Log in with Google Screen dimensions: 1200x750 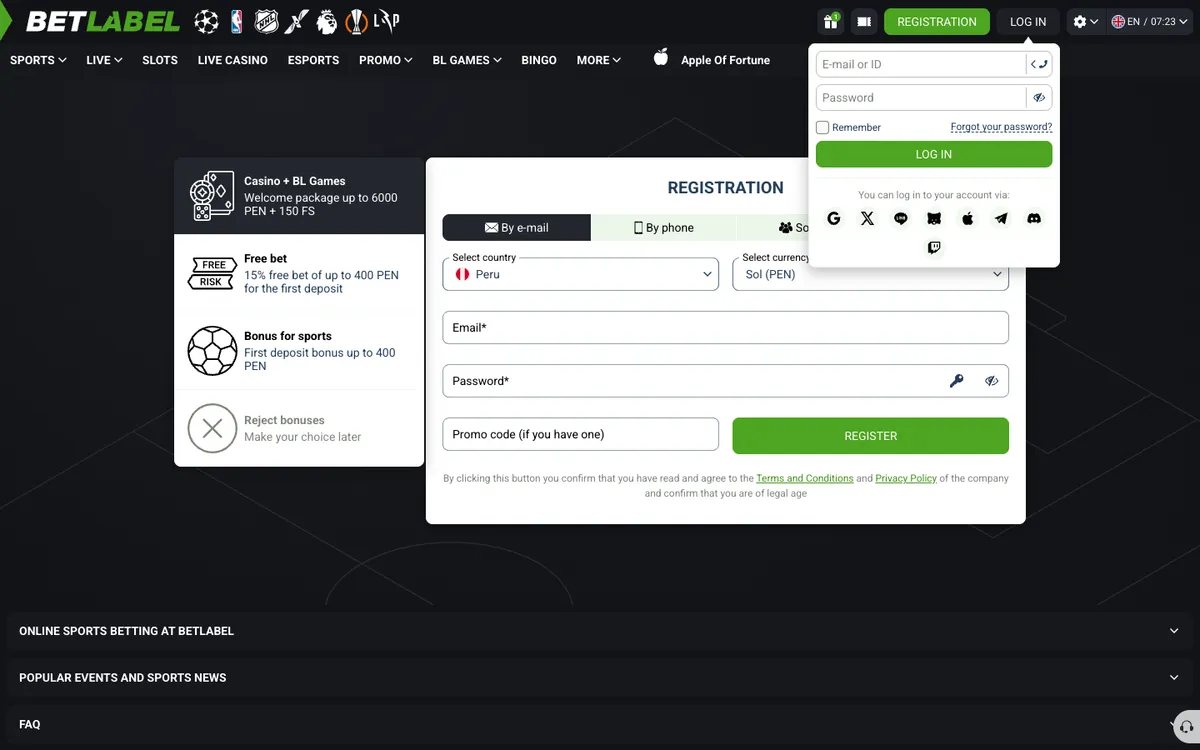click(x=834, y=218)
